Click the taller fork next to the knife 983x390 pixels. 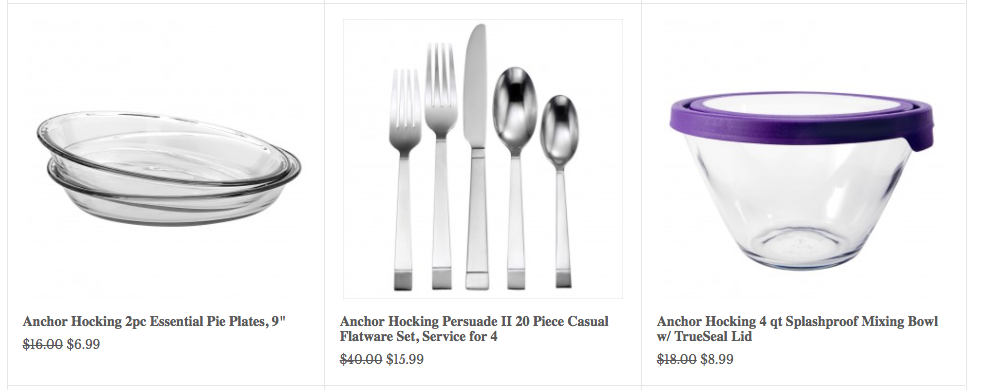tap(441, 166)
